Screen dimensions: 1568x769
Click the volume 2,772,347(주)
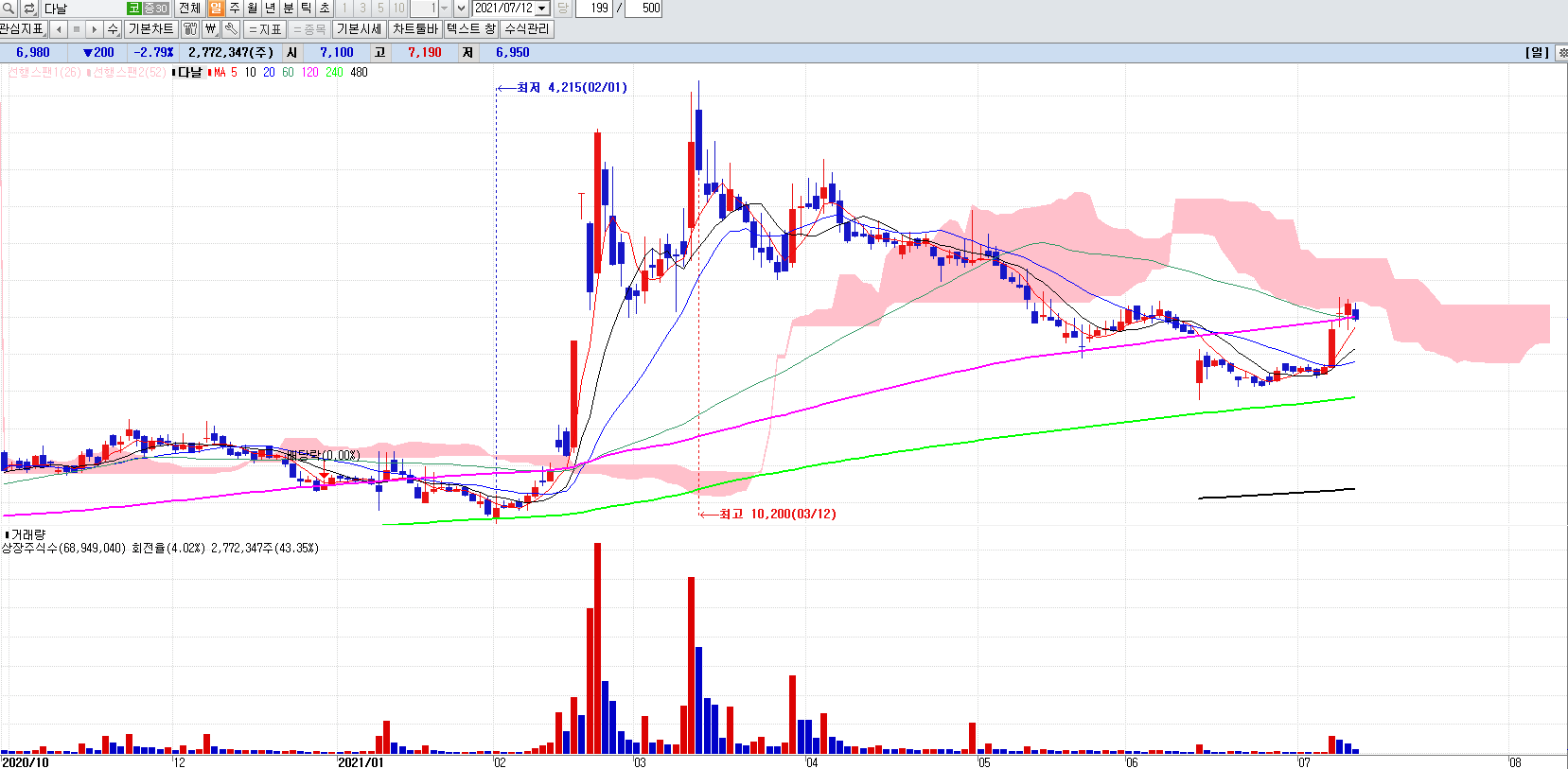[x=231, y=52]
